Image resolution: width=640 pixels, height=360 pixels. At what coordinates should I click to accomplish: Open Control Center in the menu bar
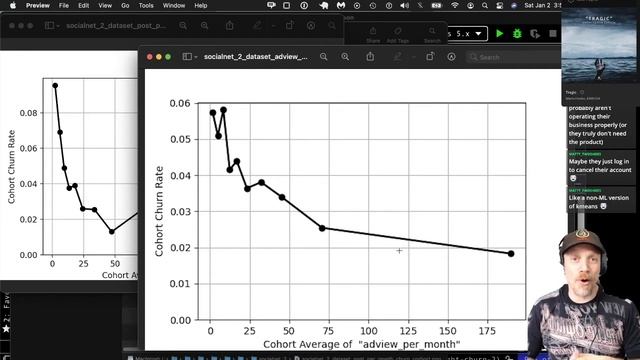tap(500, 6)
